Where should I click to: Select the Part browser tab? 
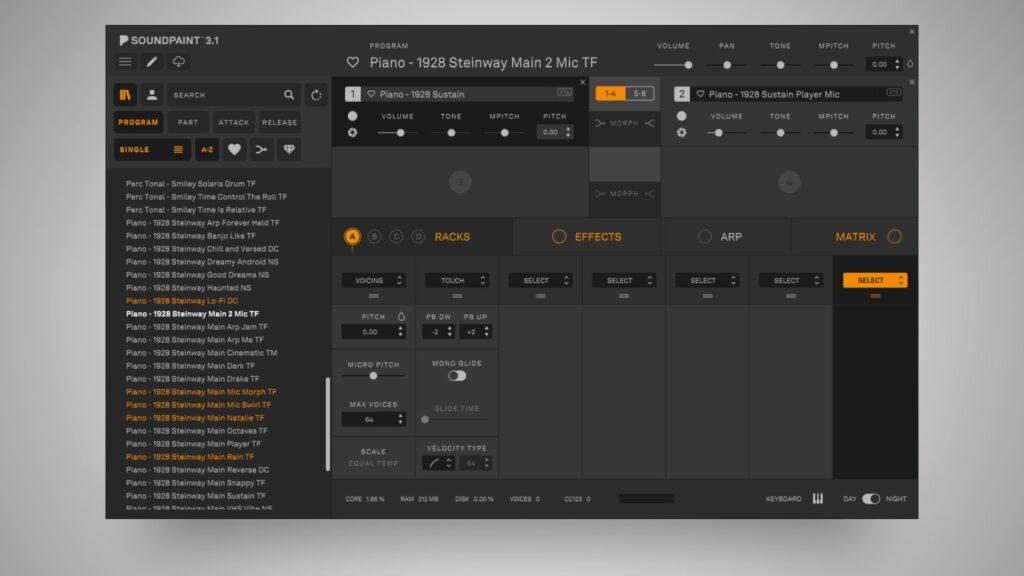pos(188,123)
